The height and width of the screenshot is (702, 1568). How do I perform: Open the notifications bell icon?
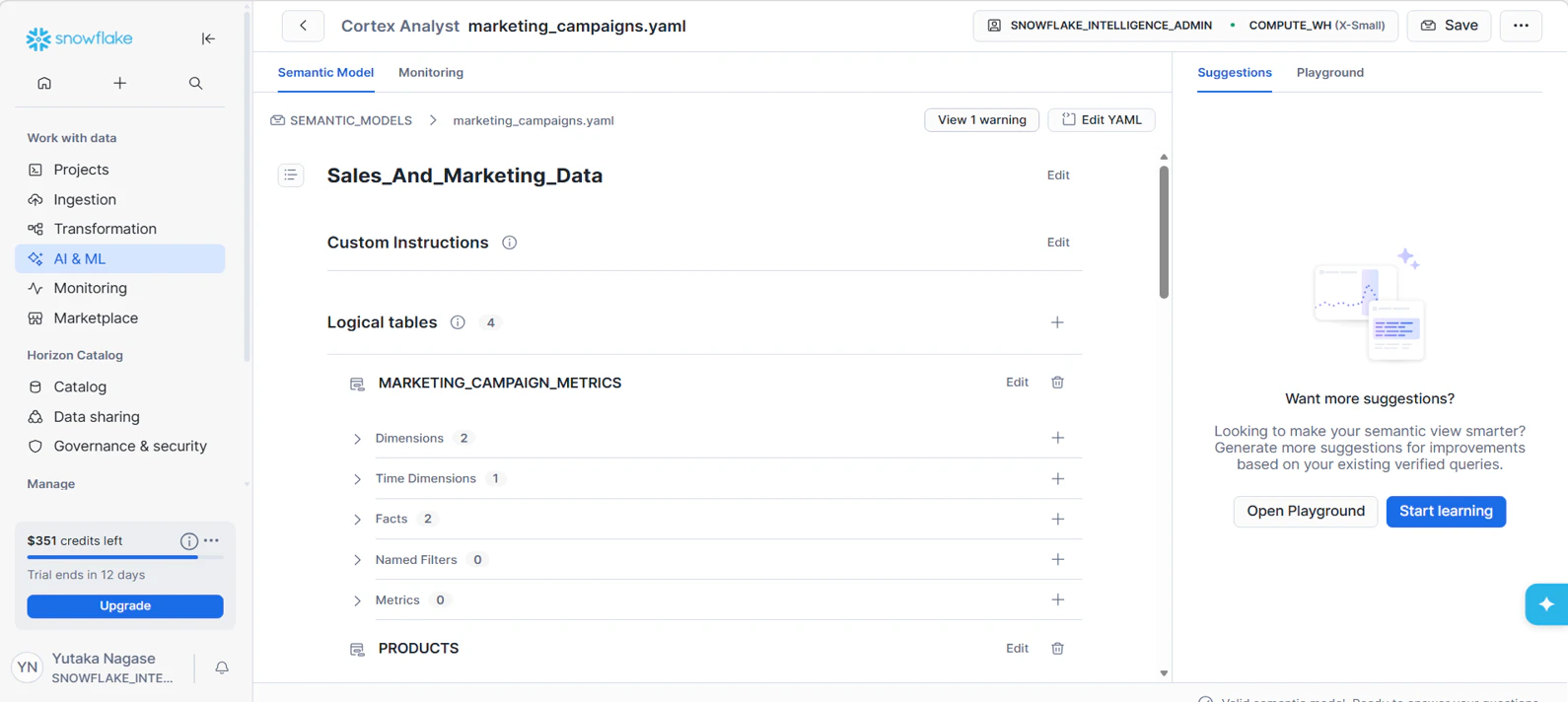222,668
